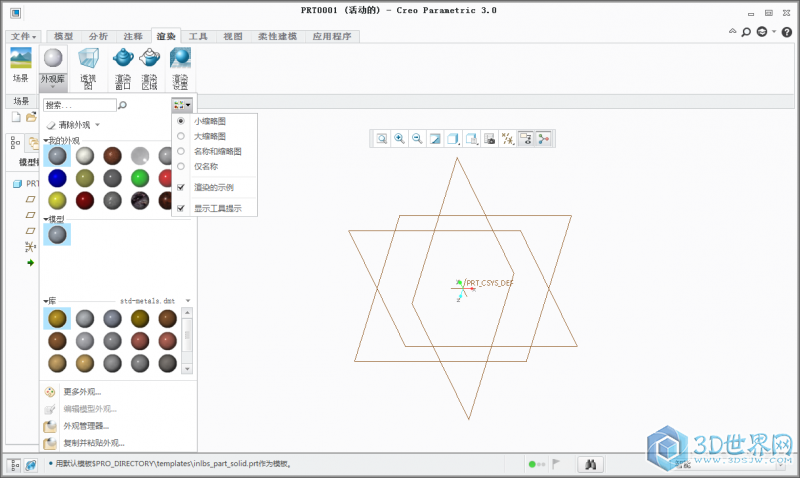Collapse the 我的外观 section
Viewport: 800px width, 478px height.
coord(45,140)
